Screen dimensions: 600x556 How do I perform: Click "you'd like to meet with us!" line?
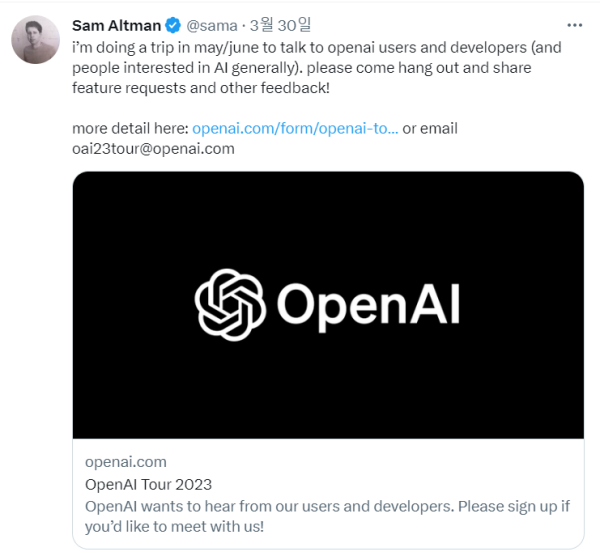point(174,527)
